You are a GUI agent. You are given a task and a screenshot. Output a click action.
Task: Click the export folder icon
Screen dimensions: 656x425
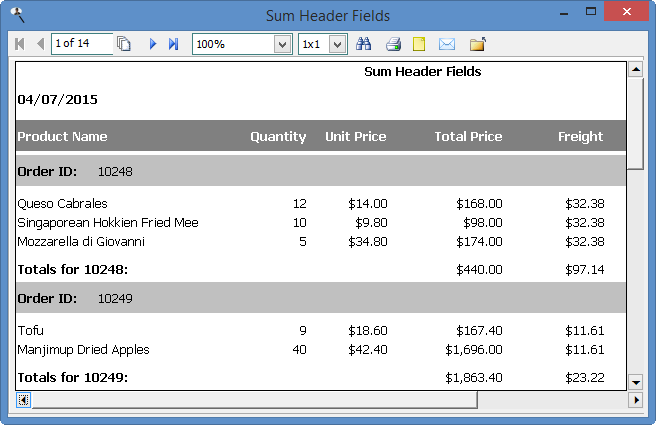tap(477, 44)
